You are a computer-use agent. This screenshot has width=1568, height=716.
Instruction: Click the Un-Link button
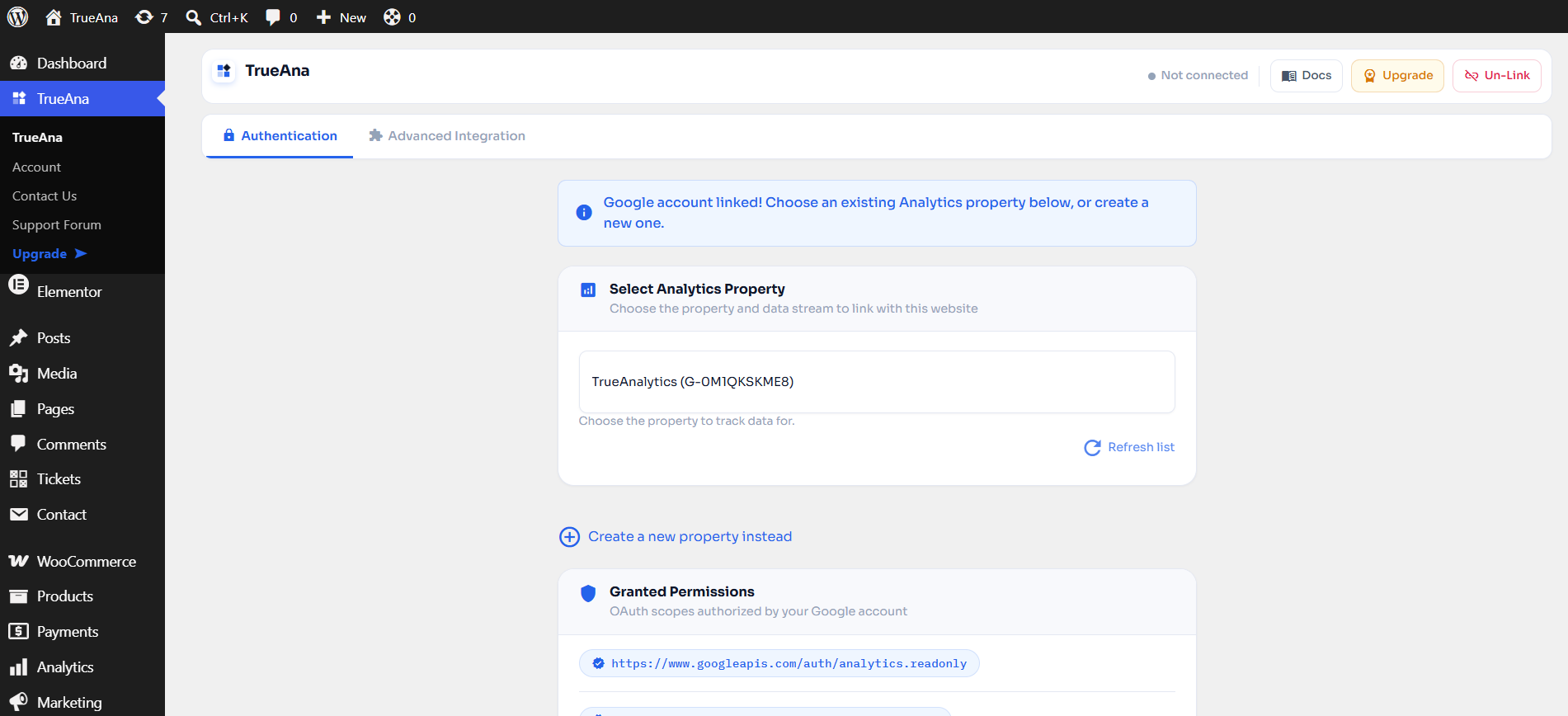[1497, 76]
